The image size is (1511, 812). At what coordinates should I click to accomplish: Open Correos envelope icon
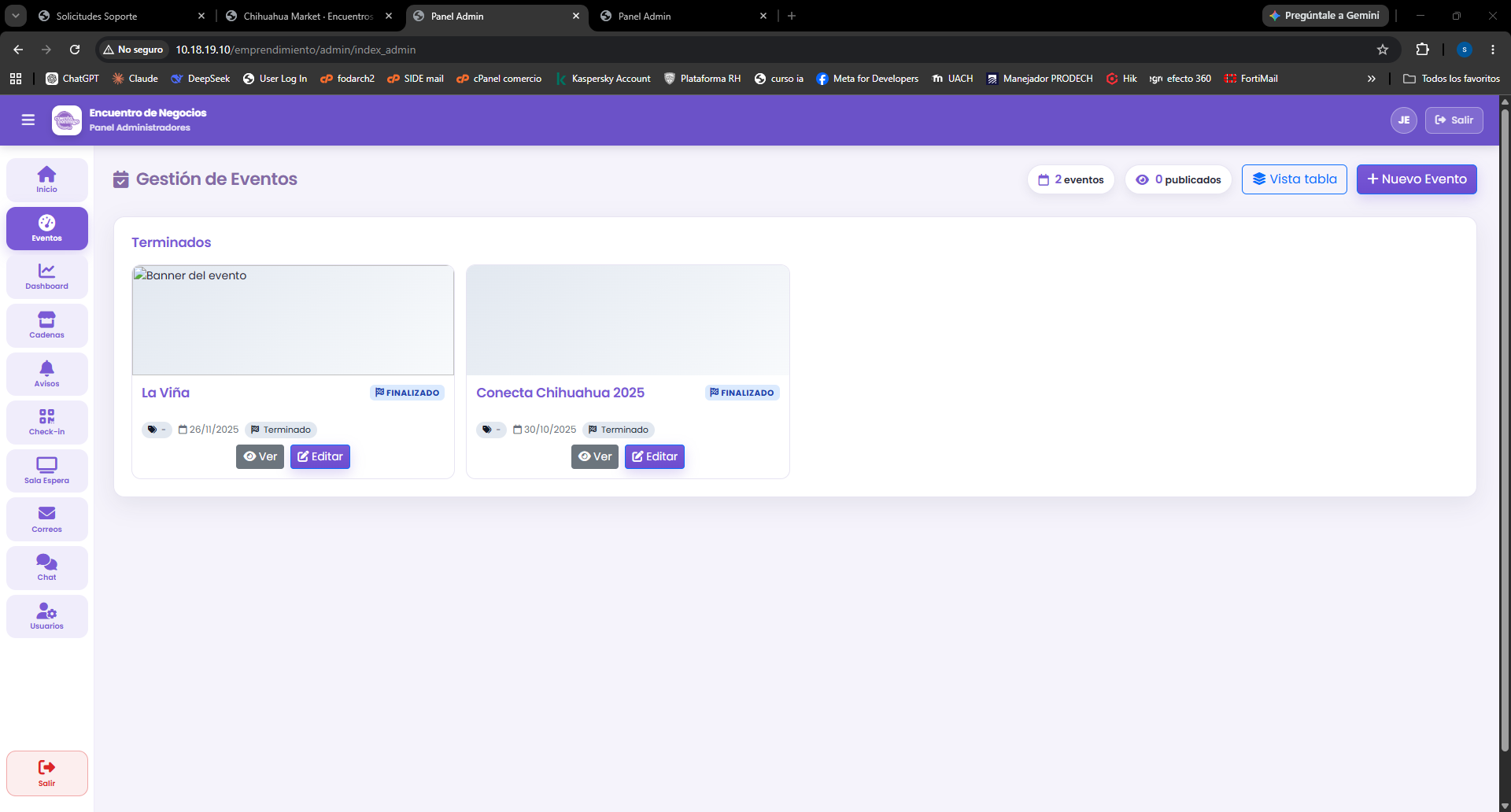(x=46, y=519)
